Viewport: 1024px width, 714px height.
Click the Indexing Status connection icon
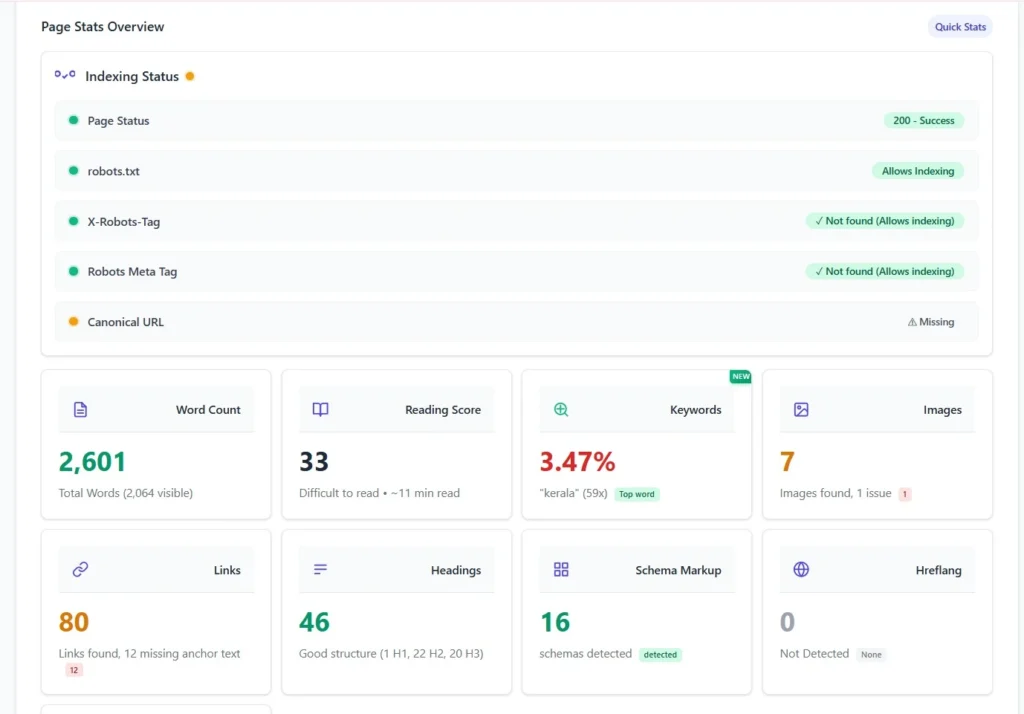(64, 75)
